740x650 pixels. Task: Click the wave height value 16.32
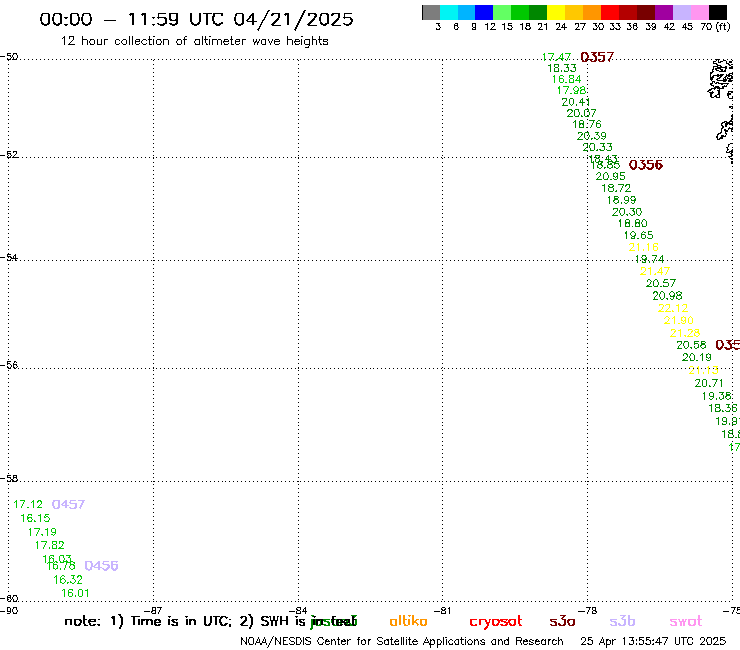click(x=68, y=580)
